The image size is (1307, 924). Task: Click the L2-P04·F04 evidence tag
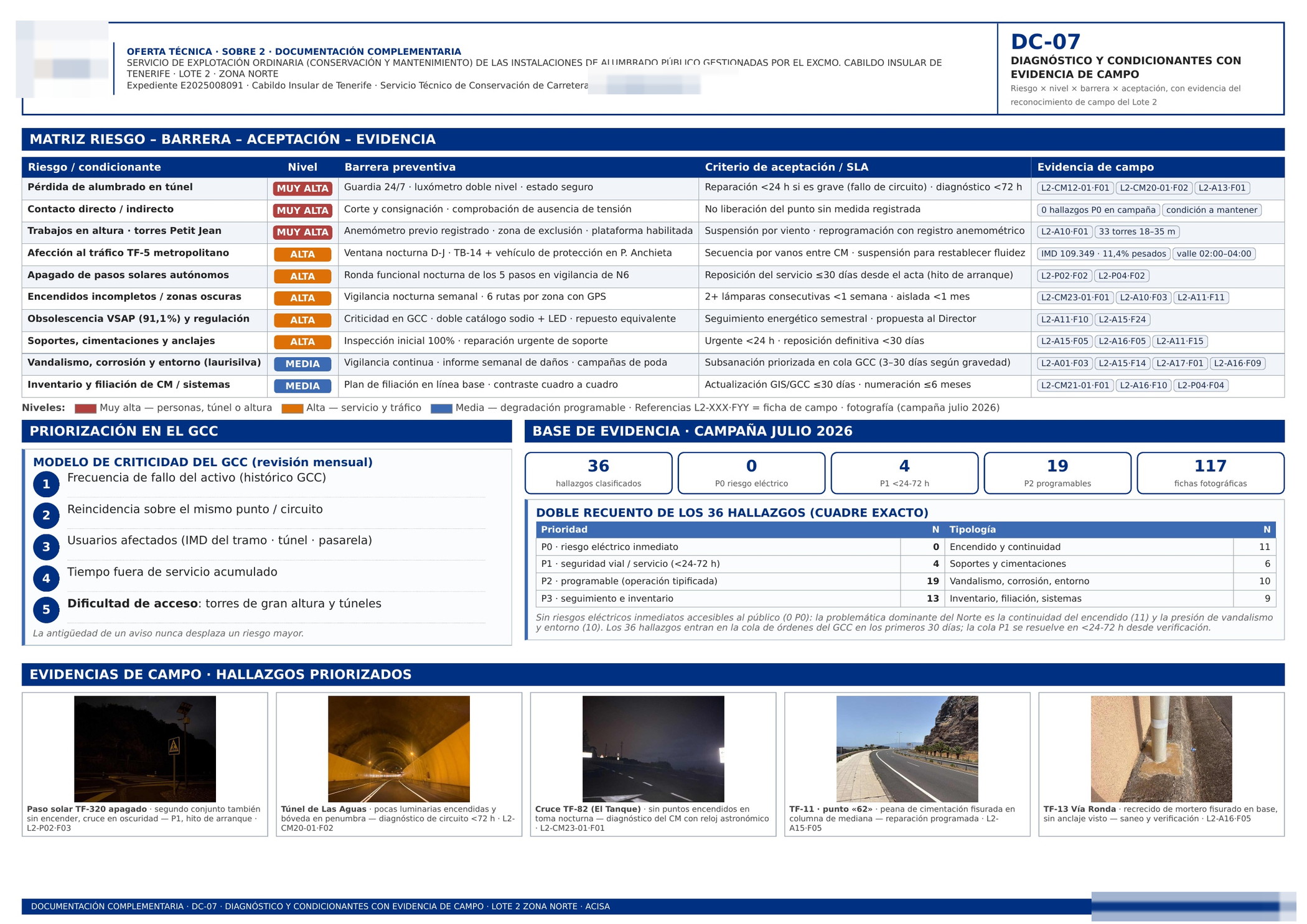click(x=1201, y=385)
